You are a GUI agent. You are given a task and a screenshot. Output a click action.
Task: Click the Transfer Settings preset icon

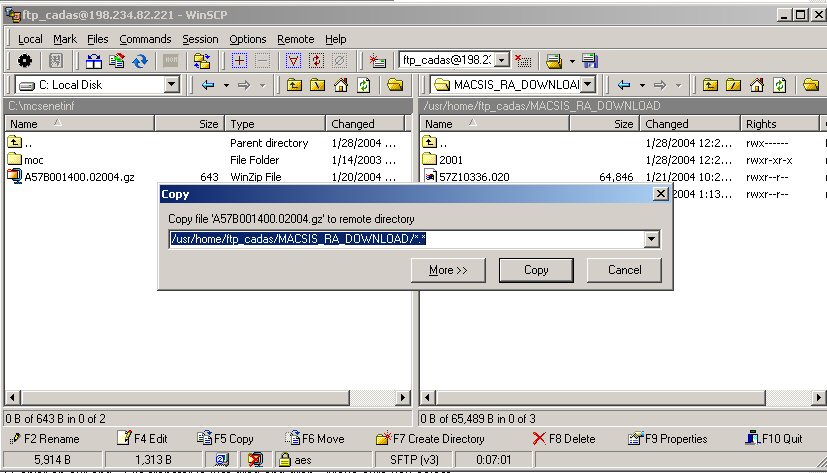coord(554,61)
